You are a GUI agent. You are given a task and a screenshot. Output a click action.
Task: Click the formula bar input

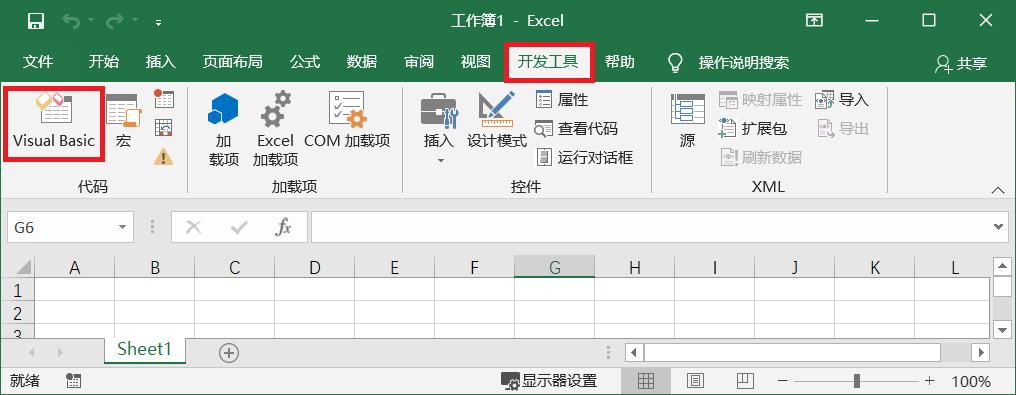[652, 227]
